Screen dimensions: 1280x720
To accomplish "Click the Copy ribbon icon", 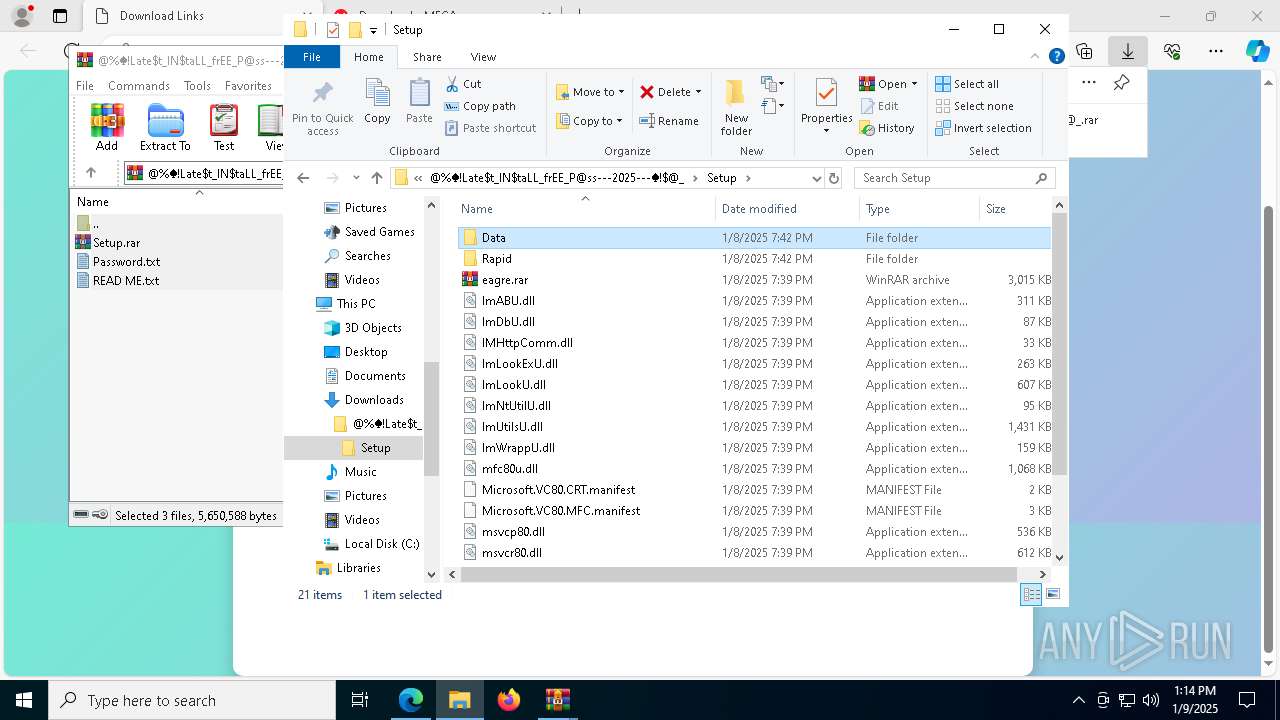I will click(377, 102).
